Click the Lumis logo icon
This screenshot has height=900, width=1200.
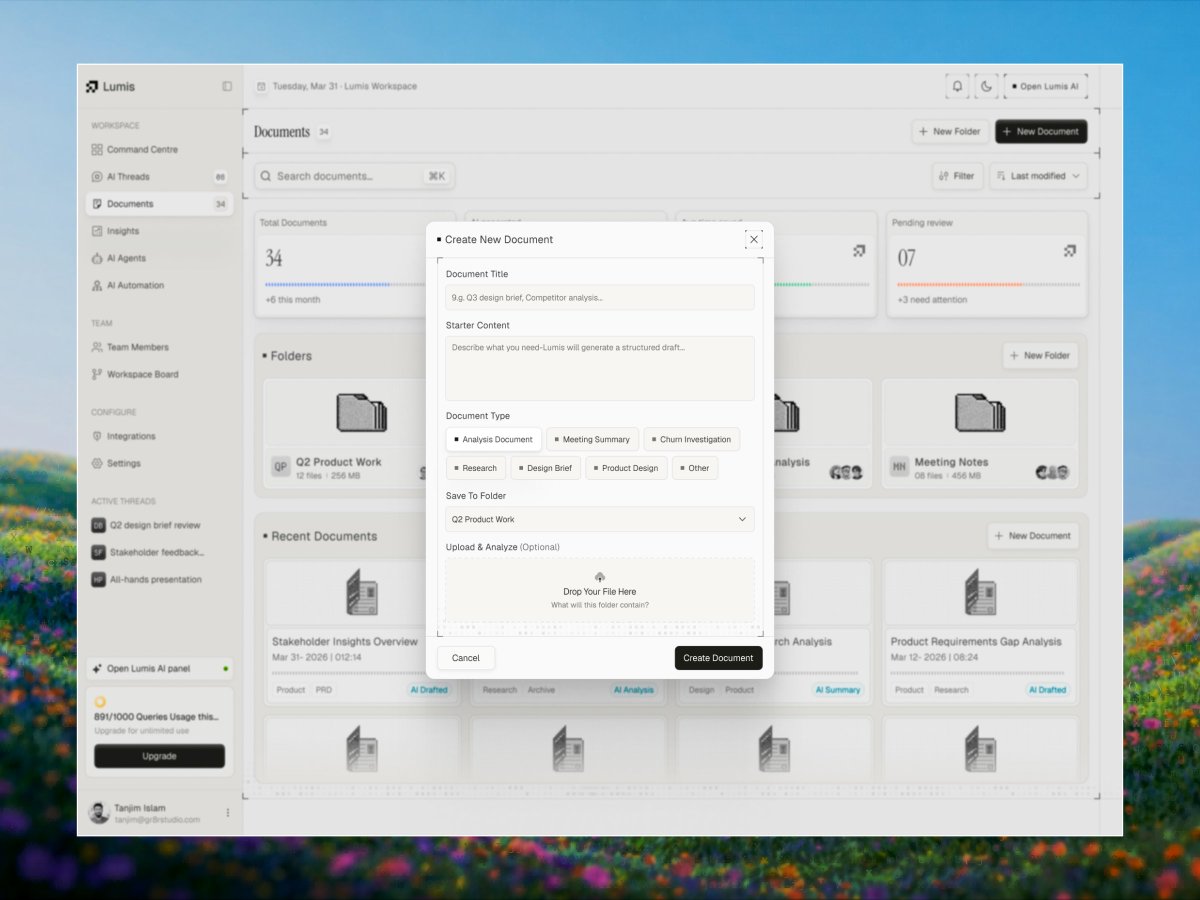(92, 86)
